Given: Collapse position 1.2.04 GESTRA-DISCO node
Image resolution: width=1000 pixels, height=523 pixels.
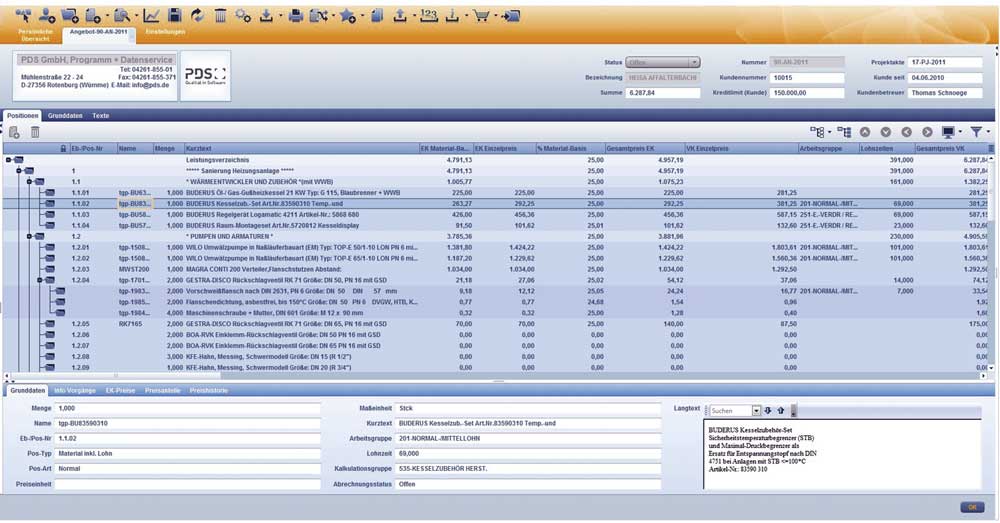Looking at the screenshot, I should pos(40,280).
